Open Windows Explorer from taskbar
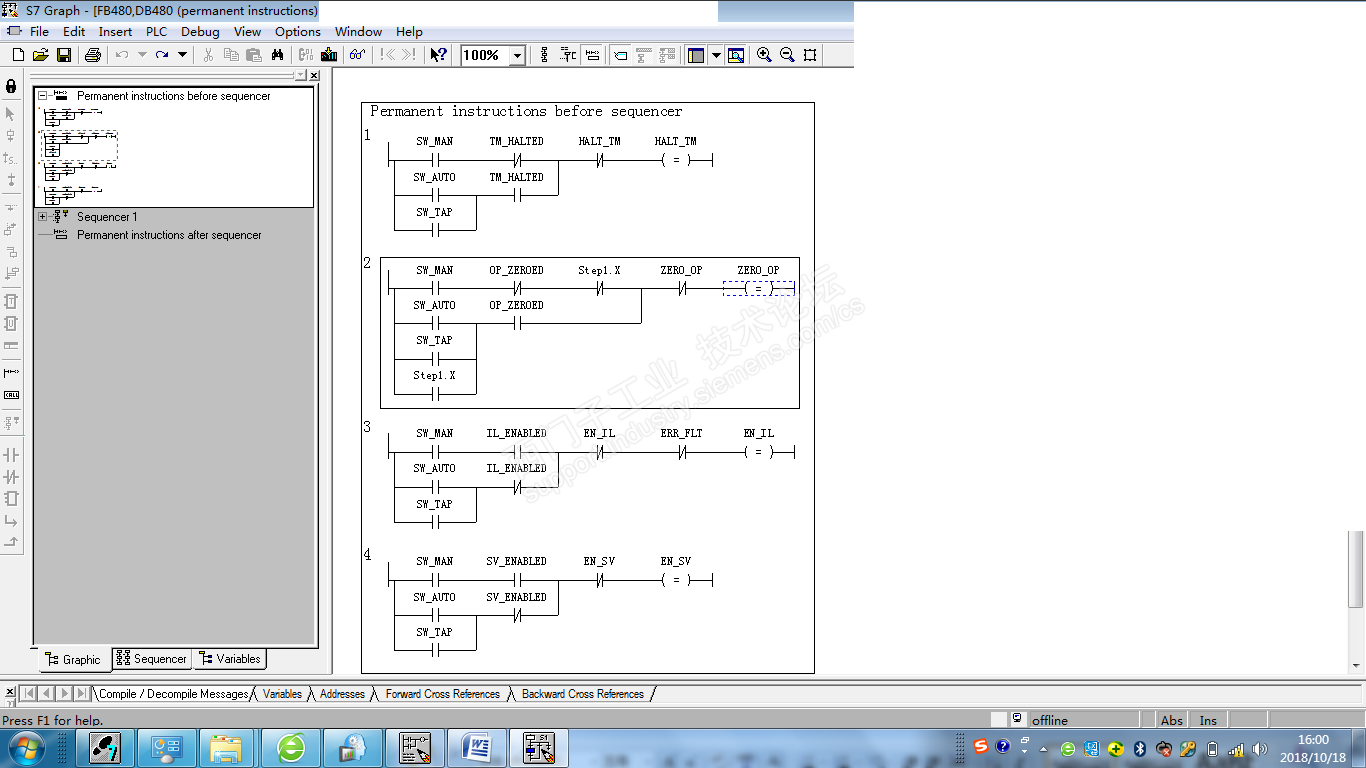Screen dimensions: 1366x768 tap(227, 748)
